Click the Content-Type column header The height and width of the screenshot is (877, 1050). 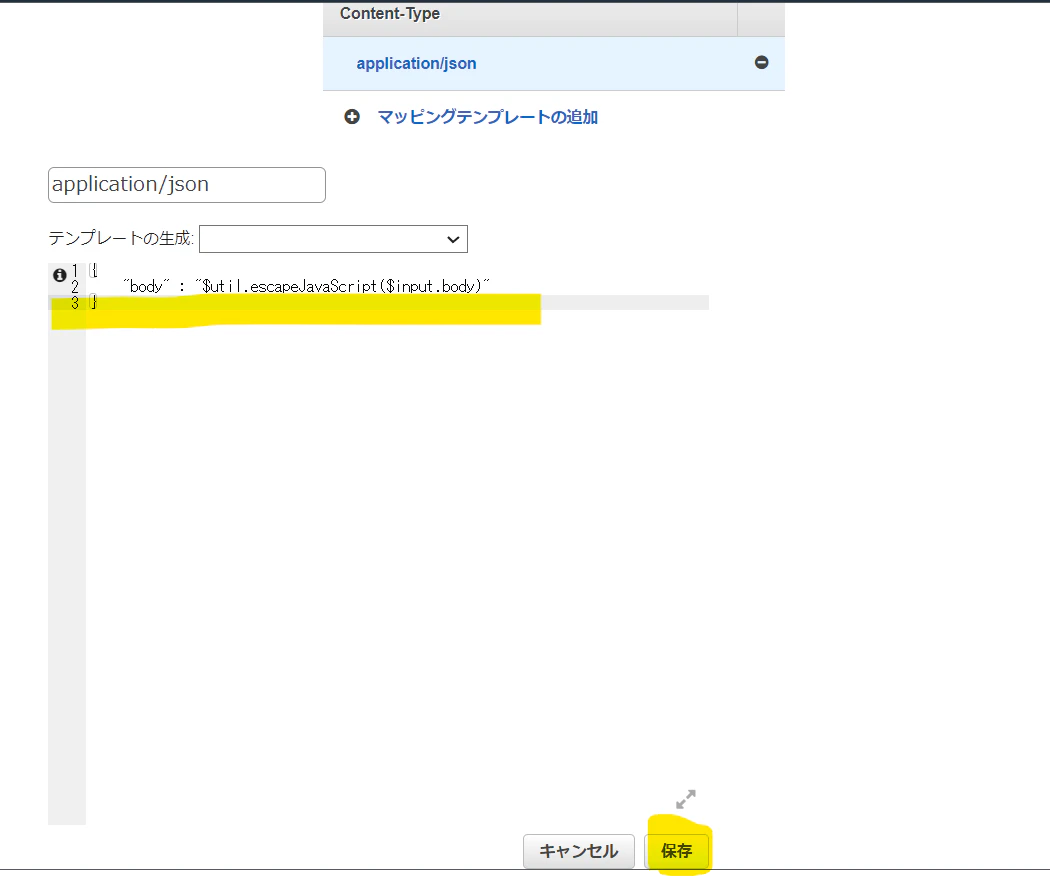click(530, 17)
